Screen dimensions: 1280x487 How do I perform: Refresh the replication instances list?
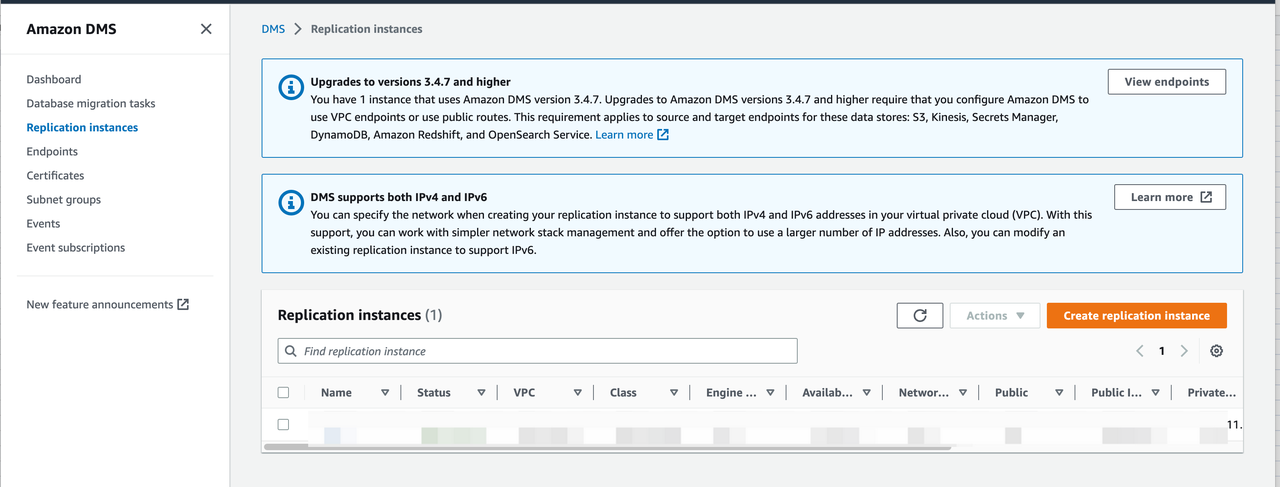pos(920,315)
